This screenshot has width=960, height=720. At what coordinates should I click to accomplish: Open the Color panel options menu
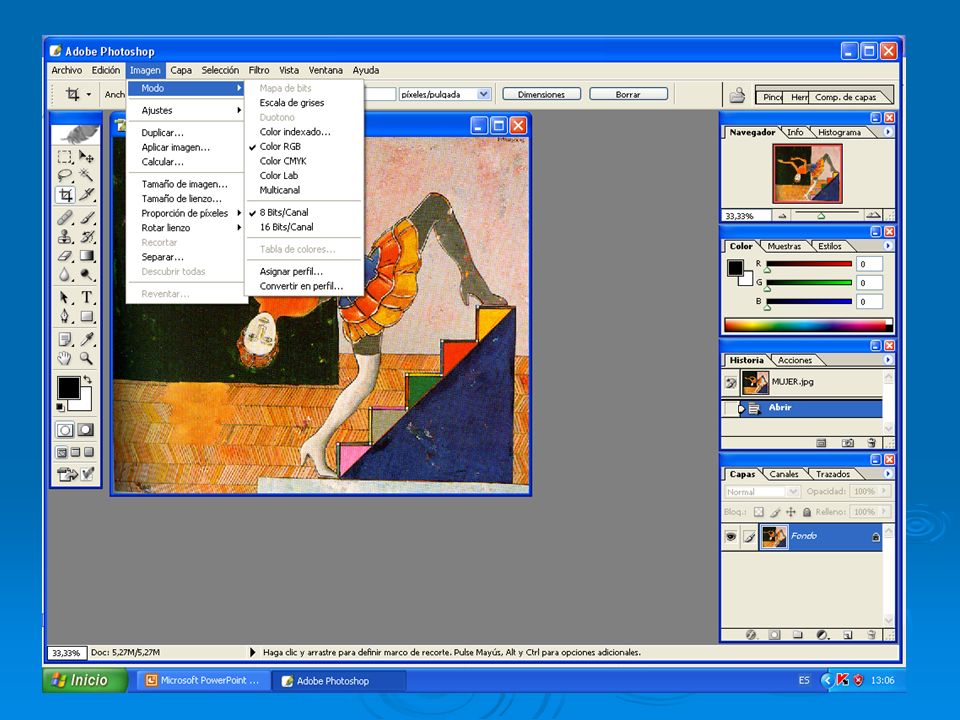coord(888,246)
